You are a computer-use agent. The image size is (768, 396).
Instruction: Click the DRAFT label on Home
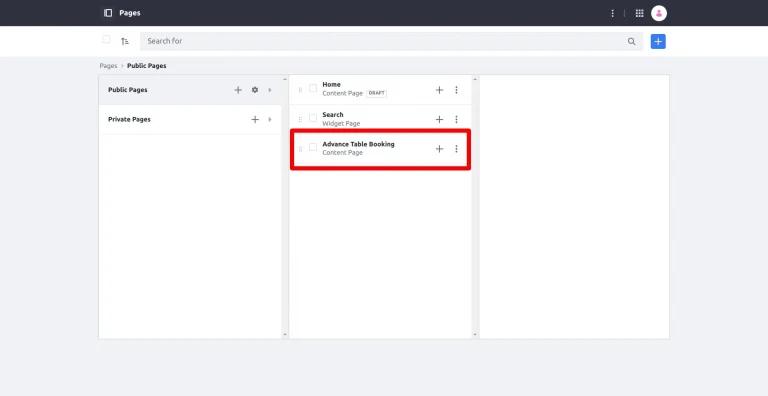[x=376, y=94]
